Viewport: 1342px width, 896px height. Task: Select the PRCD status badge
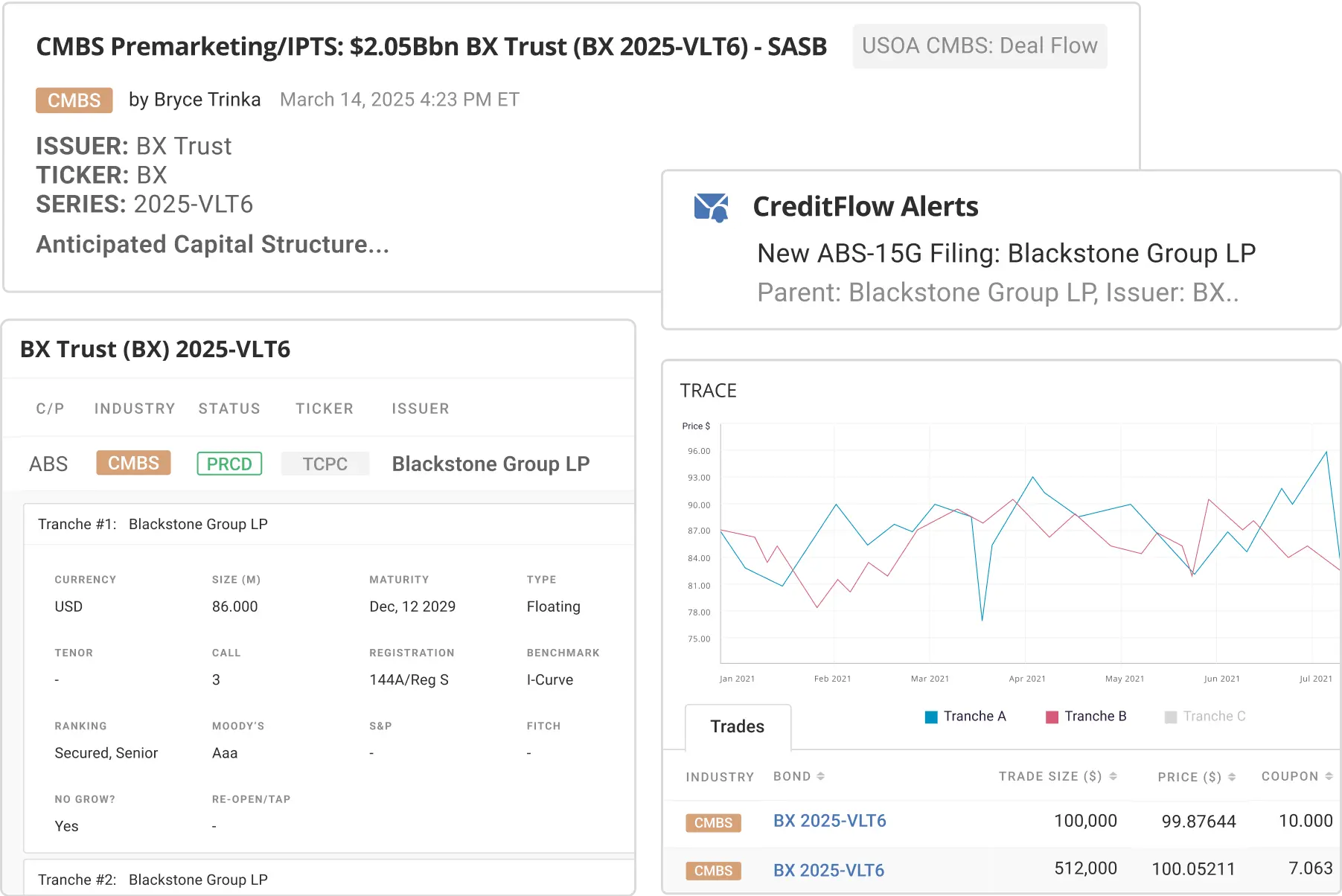(229, 464)
